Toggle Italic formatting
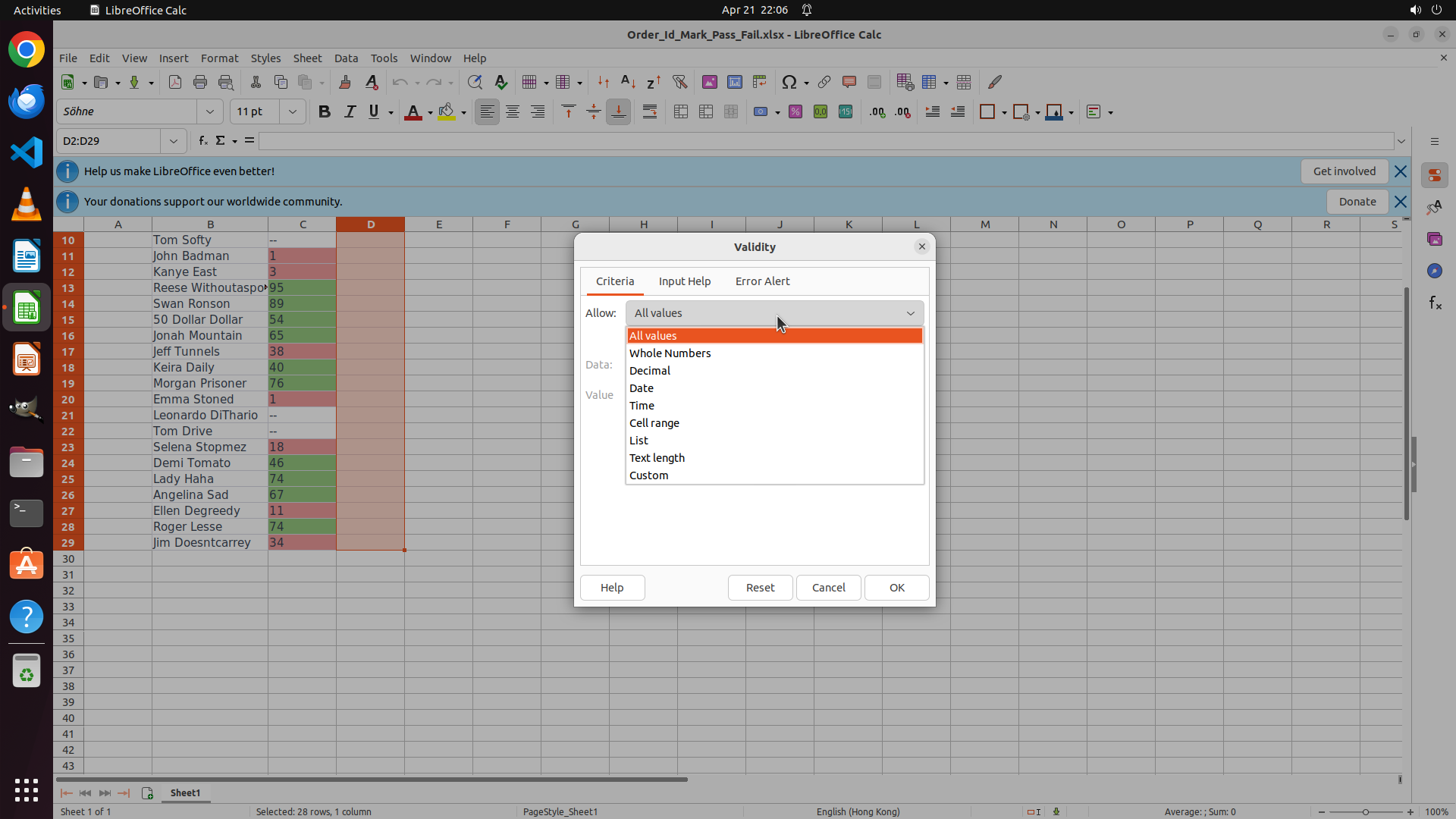1456x819 pixels. point(350,112)
